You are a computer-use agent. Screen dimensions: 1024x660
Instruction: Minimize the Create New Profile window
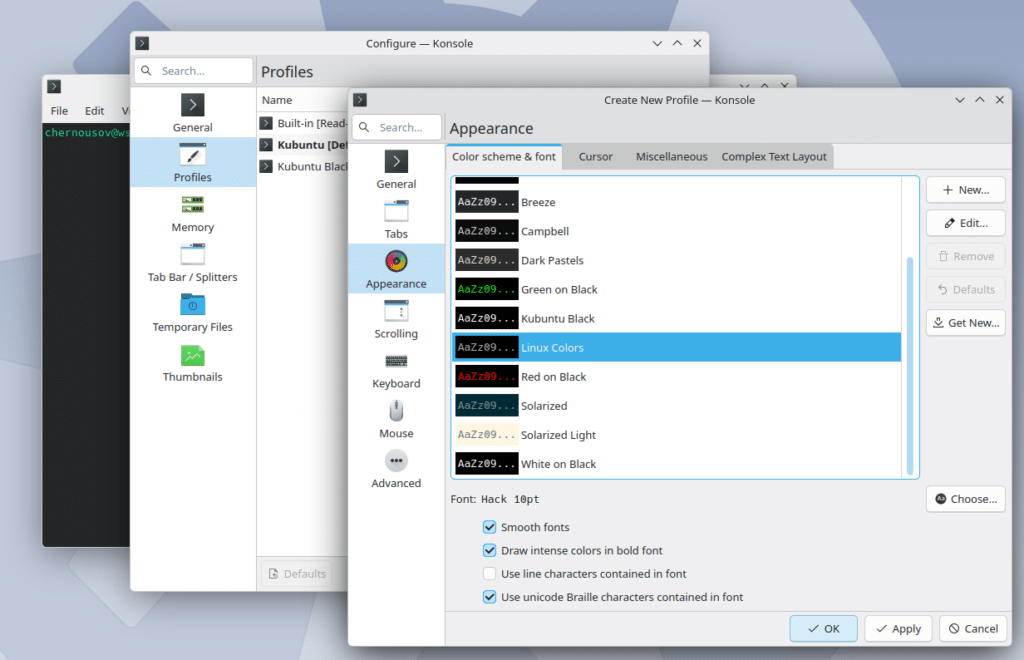click(x=959, y=100)
